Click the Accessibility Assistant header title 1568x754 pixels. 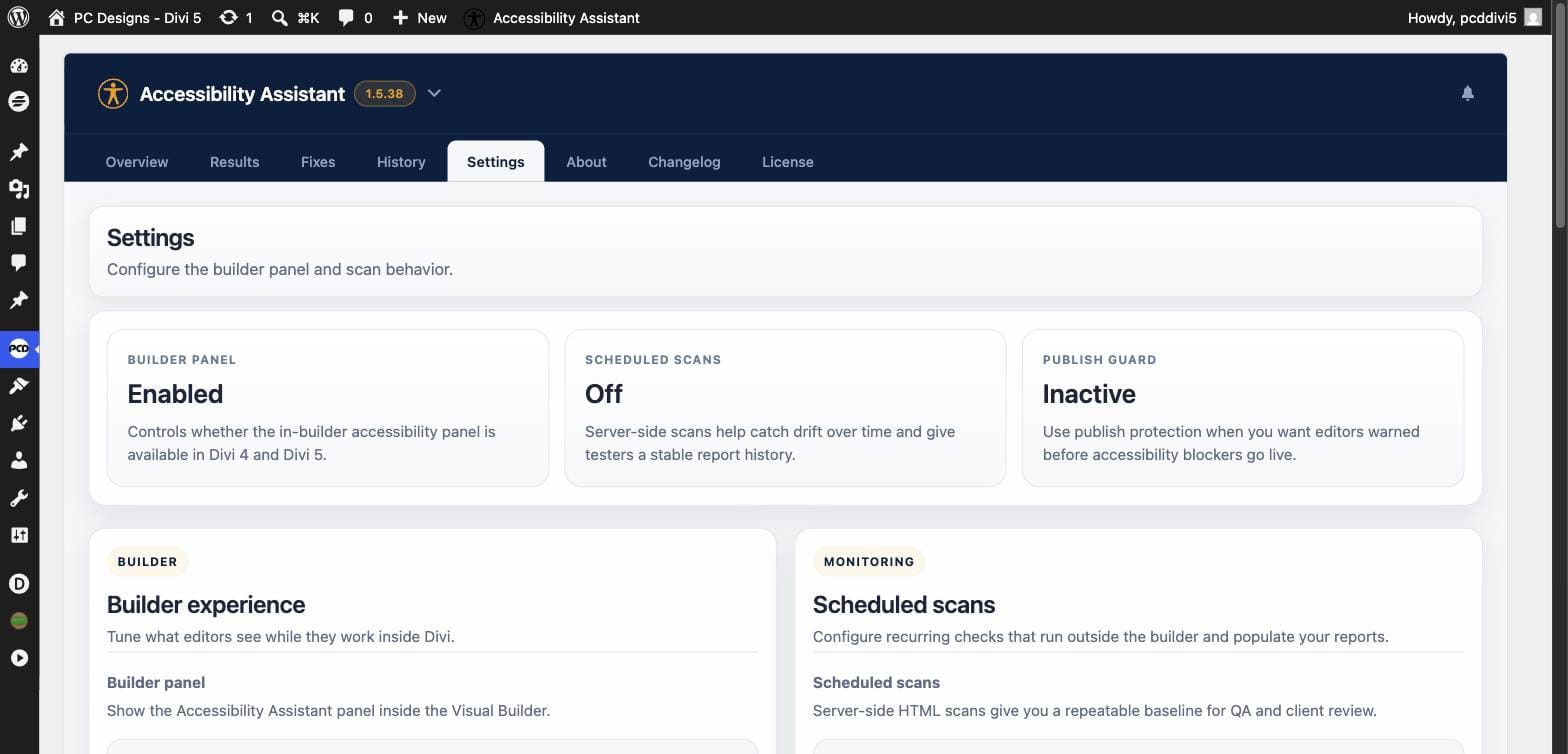pos(242,94)
